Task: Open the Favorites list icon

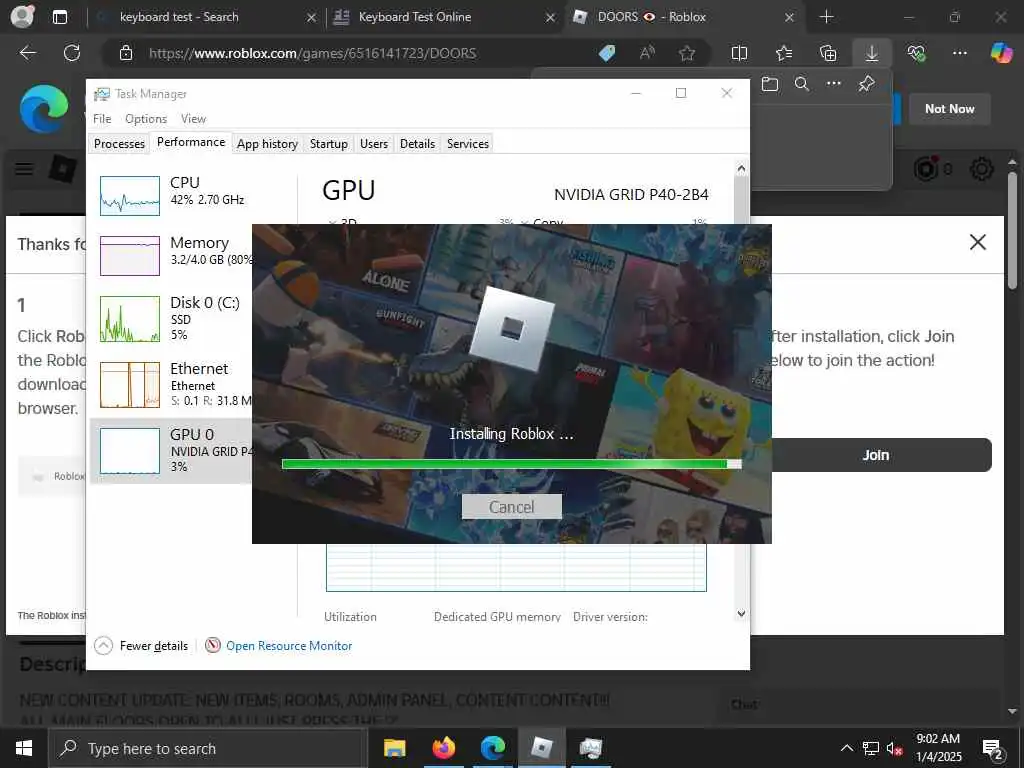Action: [x=784, y=53]
